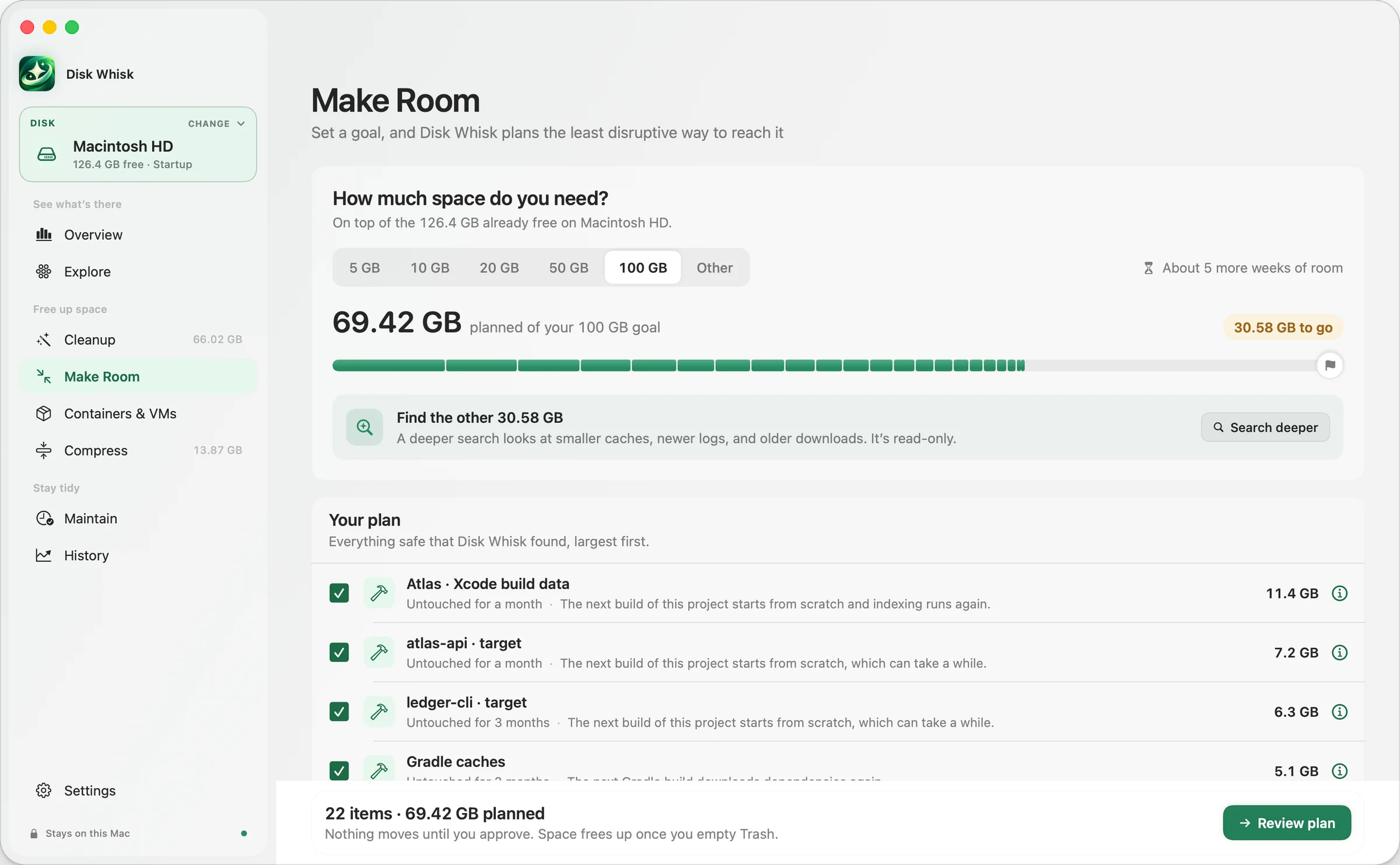1400x865 pixels.
Task: Click the History chart icon
Action: (44, 555)
